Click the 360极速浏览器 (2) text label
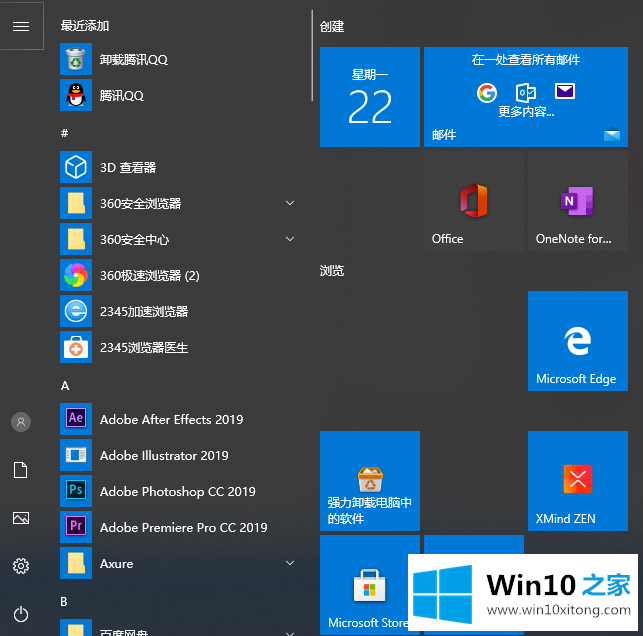Screen dimensions: 643x636 150,276
